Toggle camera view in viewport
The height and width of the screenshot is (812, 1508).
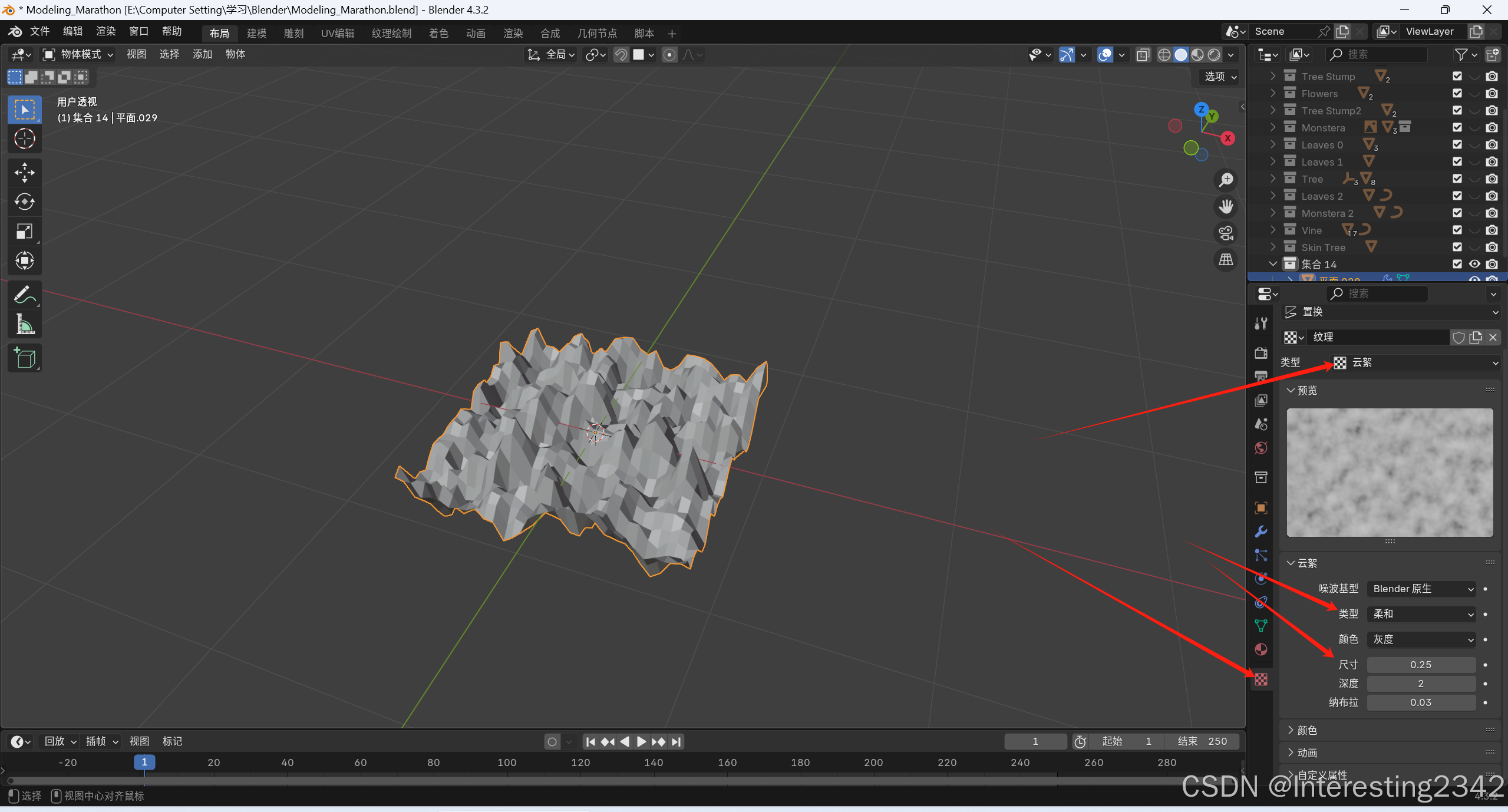click(x=1226, y=233)
